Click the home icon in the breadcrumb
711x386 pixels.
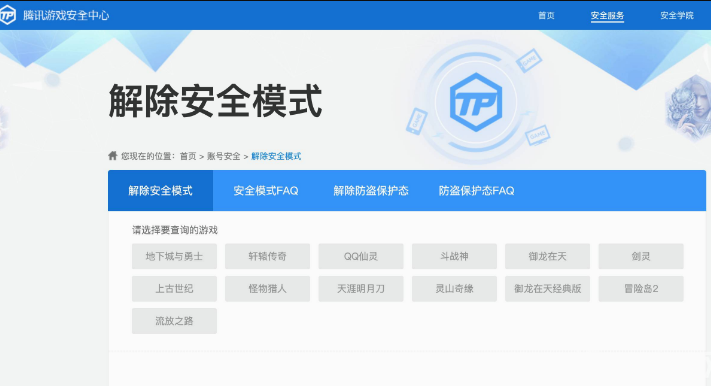pyautogui.click(x=112, y=156)
